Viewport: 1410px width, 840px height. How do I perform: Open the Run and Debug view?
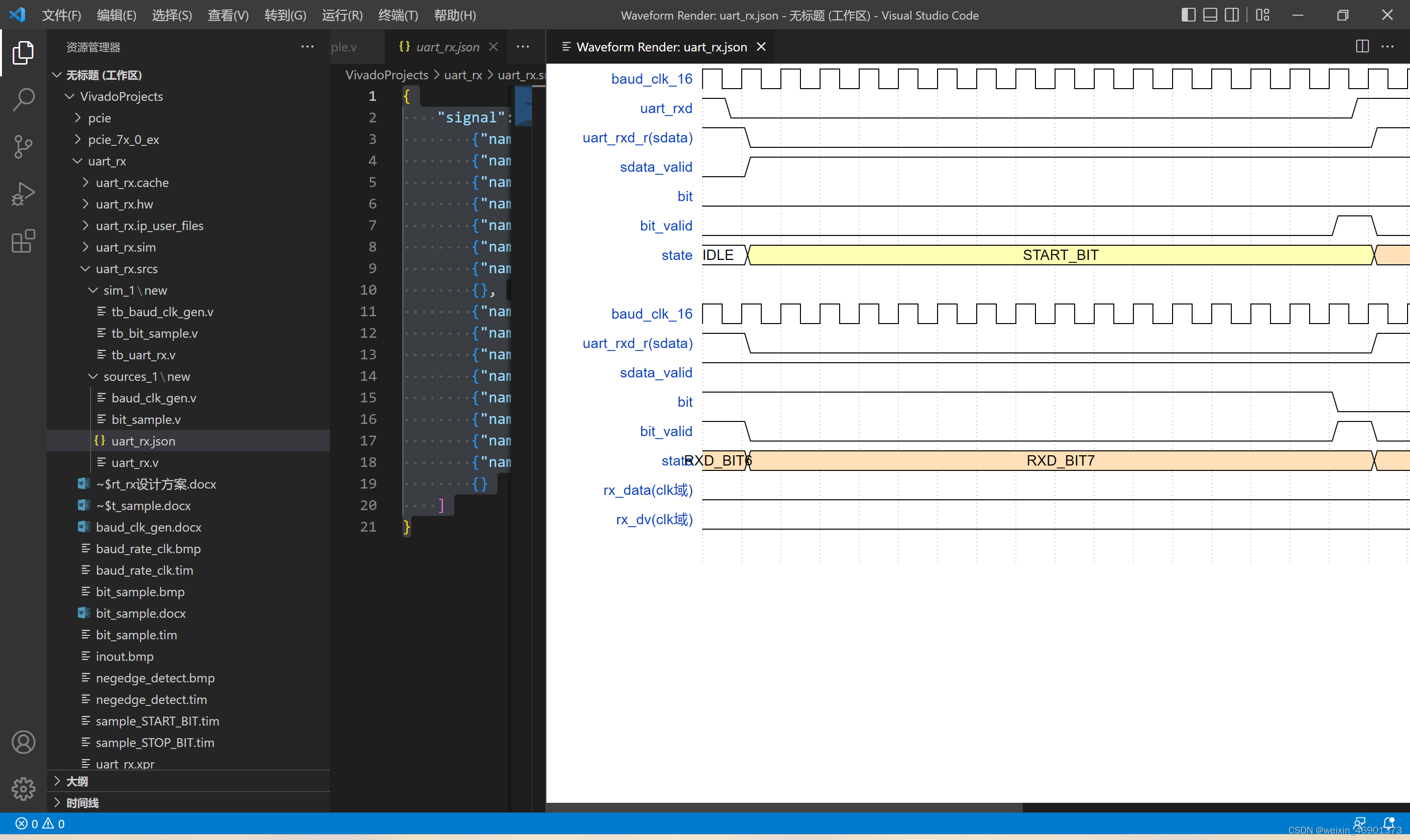point(23,194)
